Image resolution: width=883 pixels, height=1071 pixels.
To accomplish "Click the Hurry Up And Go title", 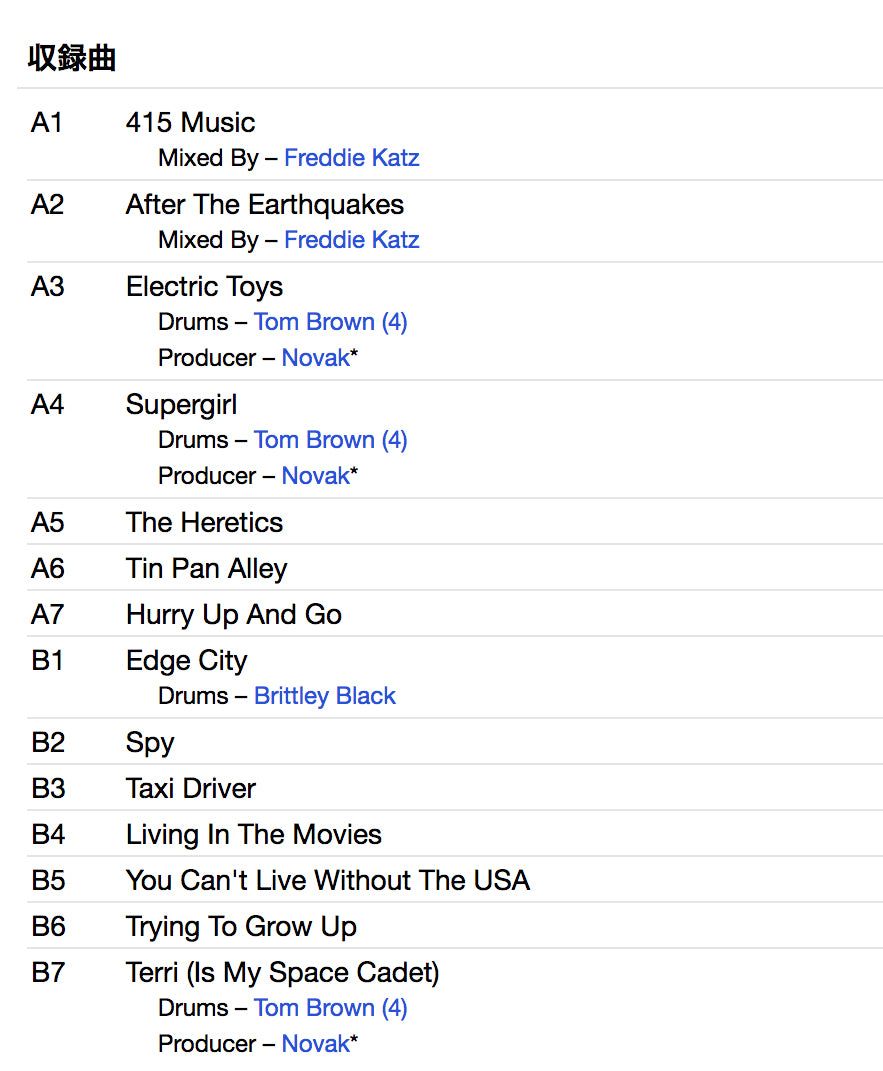I will click(233, 615).
